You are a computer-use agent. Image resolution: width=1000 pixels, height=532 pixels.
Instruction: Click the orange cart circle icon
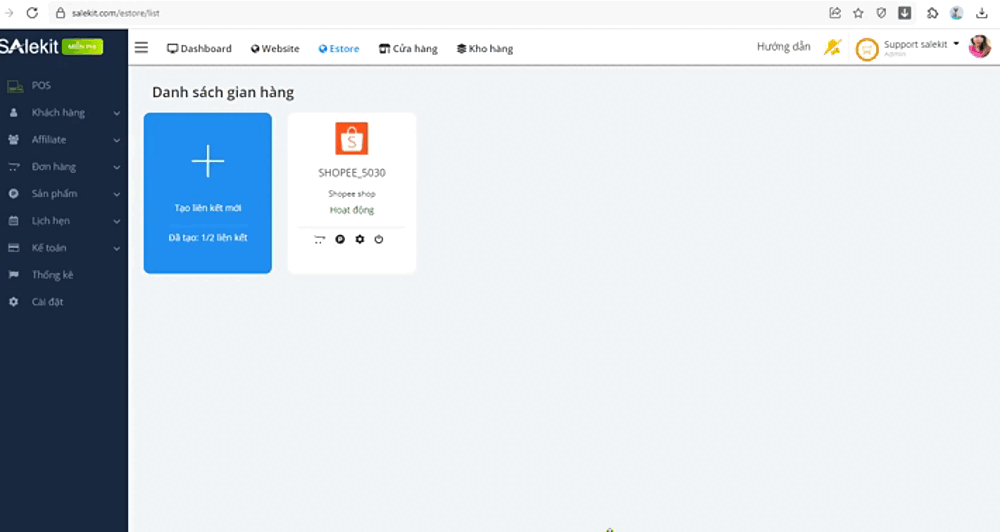pos(867,49)
